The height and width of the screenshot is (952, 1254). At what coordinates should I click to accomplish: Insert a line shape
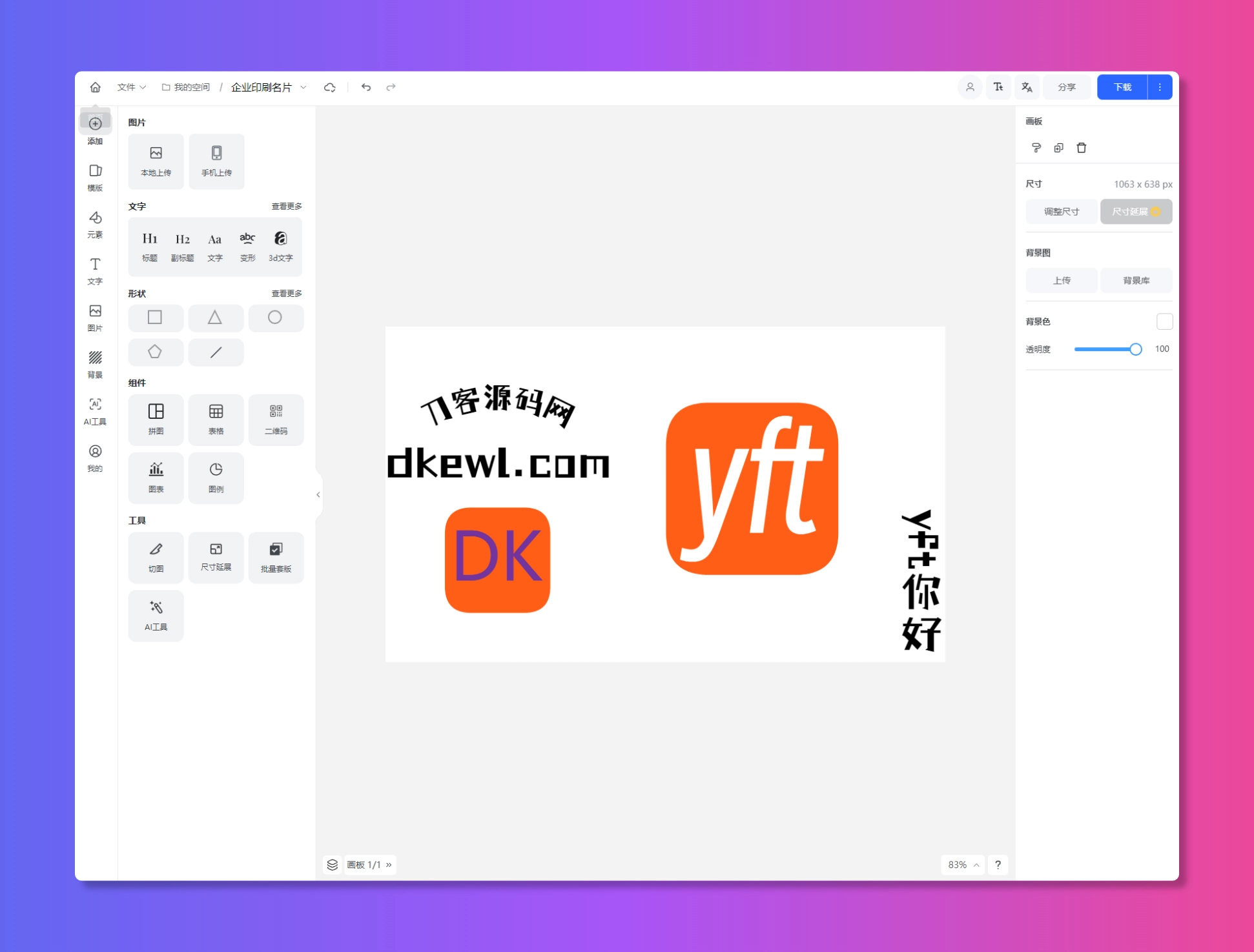216,352
